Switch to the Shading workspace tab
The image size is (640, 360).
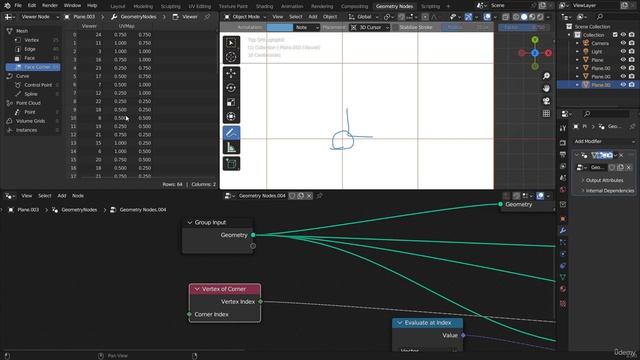(264, 6)
